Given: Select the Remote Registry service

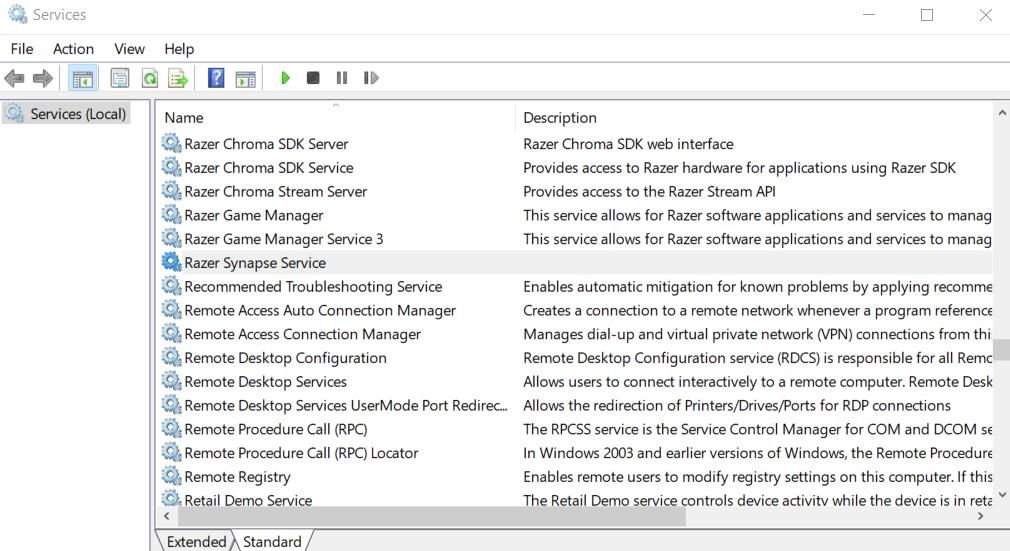Looking at the screenshot, I should 237,477.
